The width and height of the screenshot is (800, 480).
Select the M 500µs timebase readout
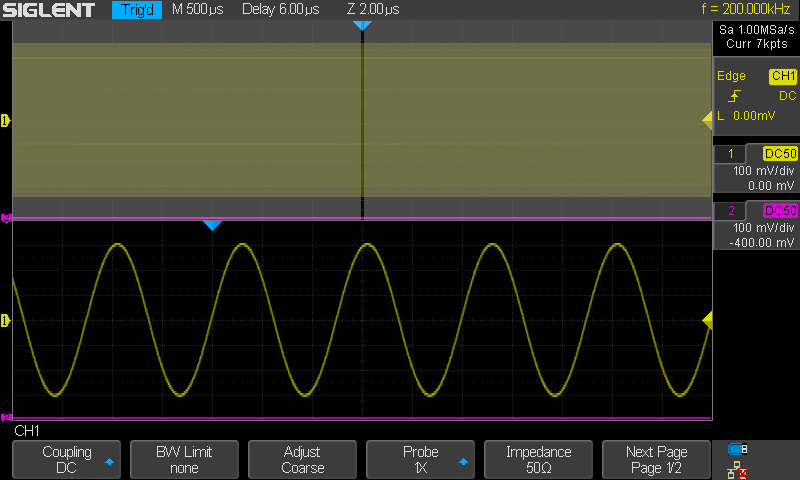(197, 9)
